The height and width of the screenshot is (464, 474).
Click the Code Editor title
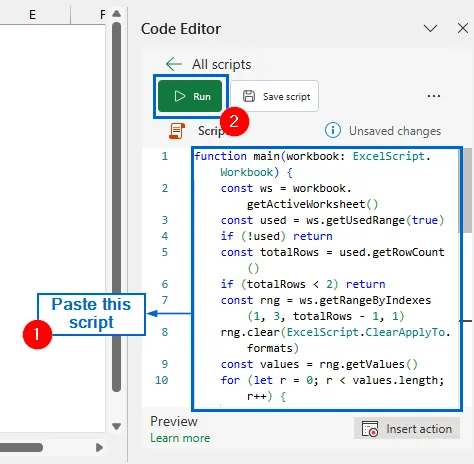(x=181, y=29)
